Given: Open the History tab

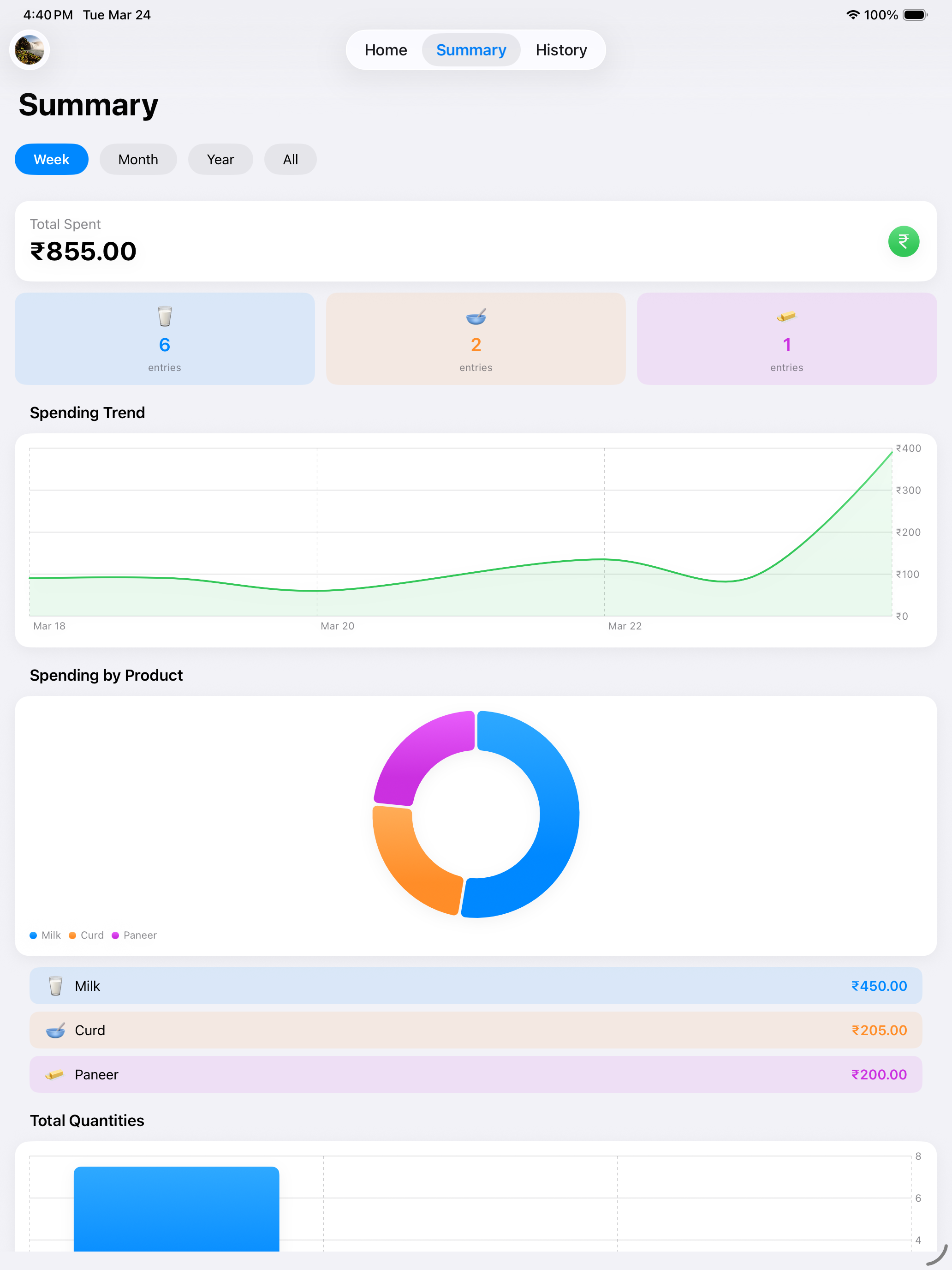Looking at the screenshot, I should [x=561, y=50].
